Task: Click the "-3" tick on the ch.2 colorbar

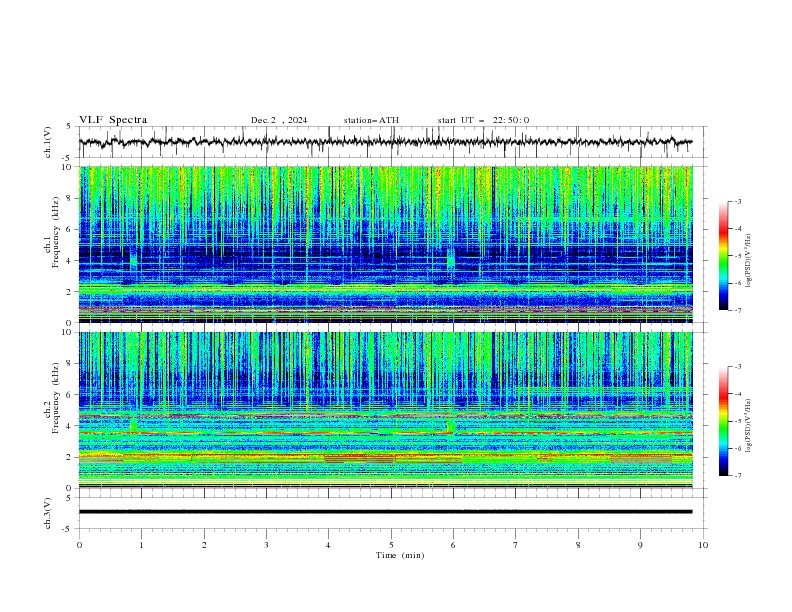Action: 737,367
